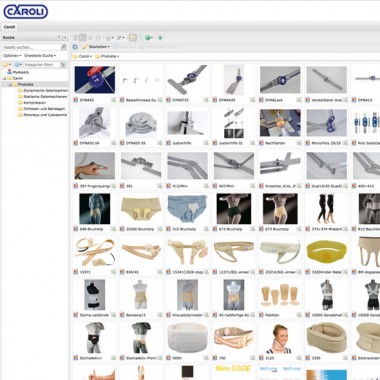Toggle the highlighted yellow preview pane button
Viewport: 380px width, 380px height.
(133, 38)
